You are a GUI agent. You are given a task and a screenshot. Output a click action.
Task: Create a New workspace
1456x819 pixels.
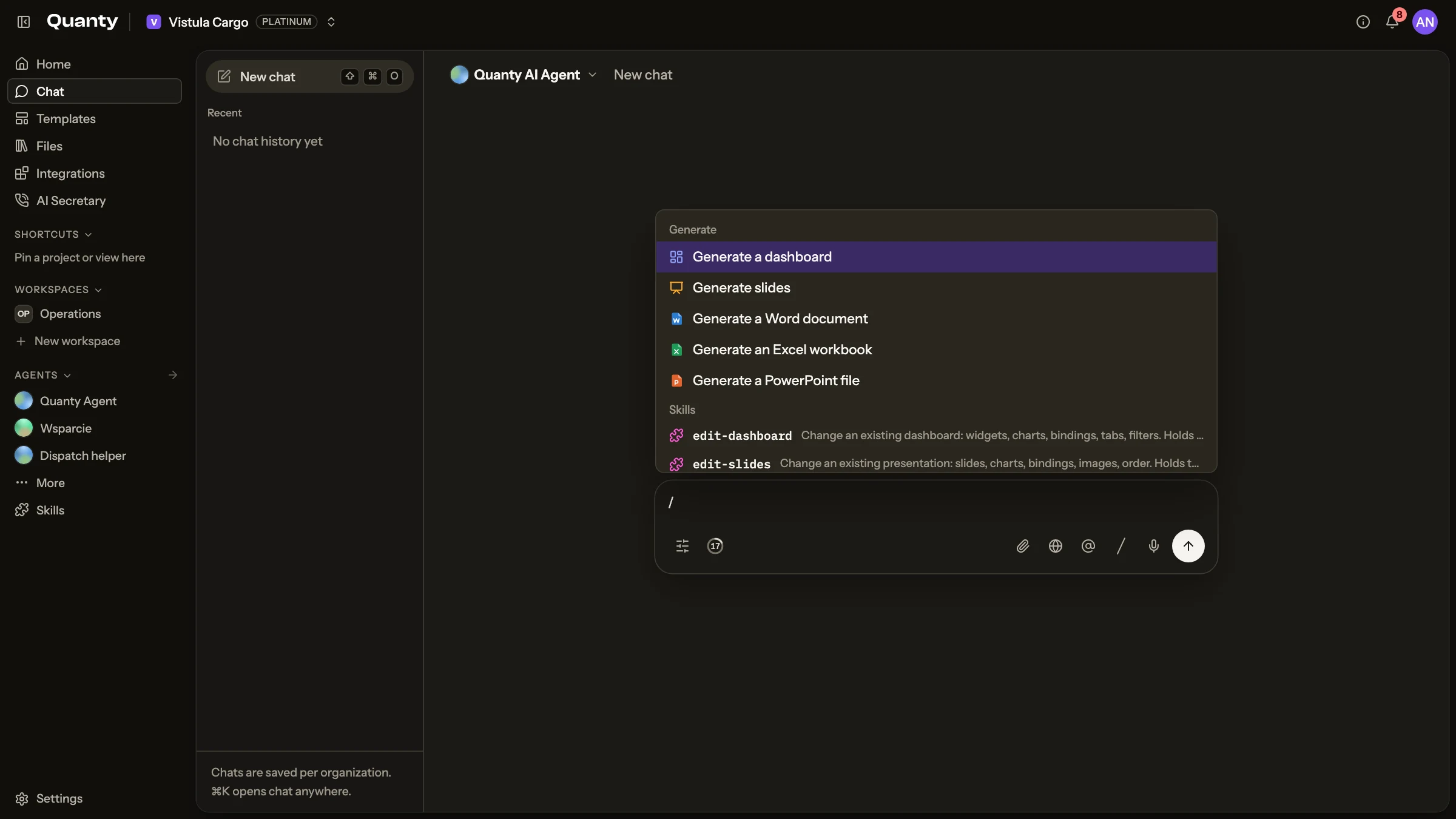pos(95,341)
